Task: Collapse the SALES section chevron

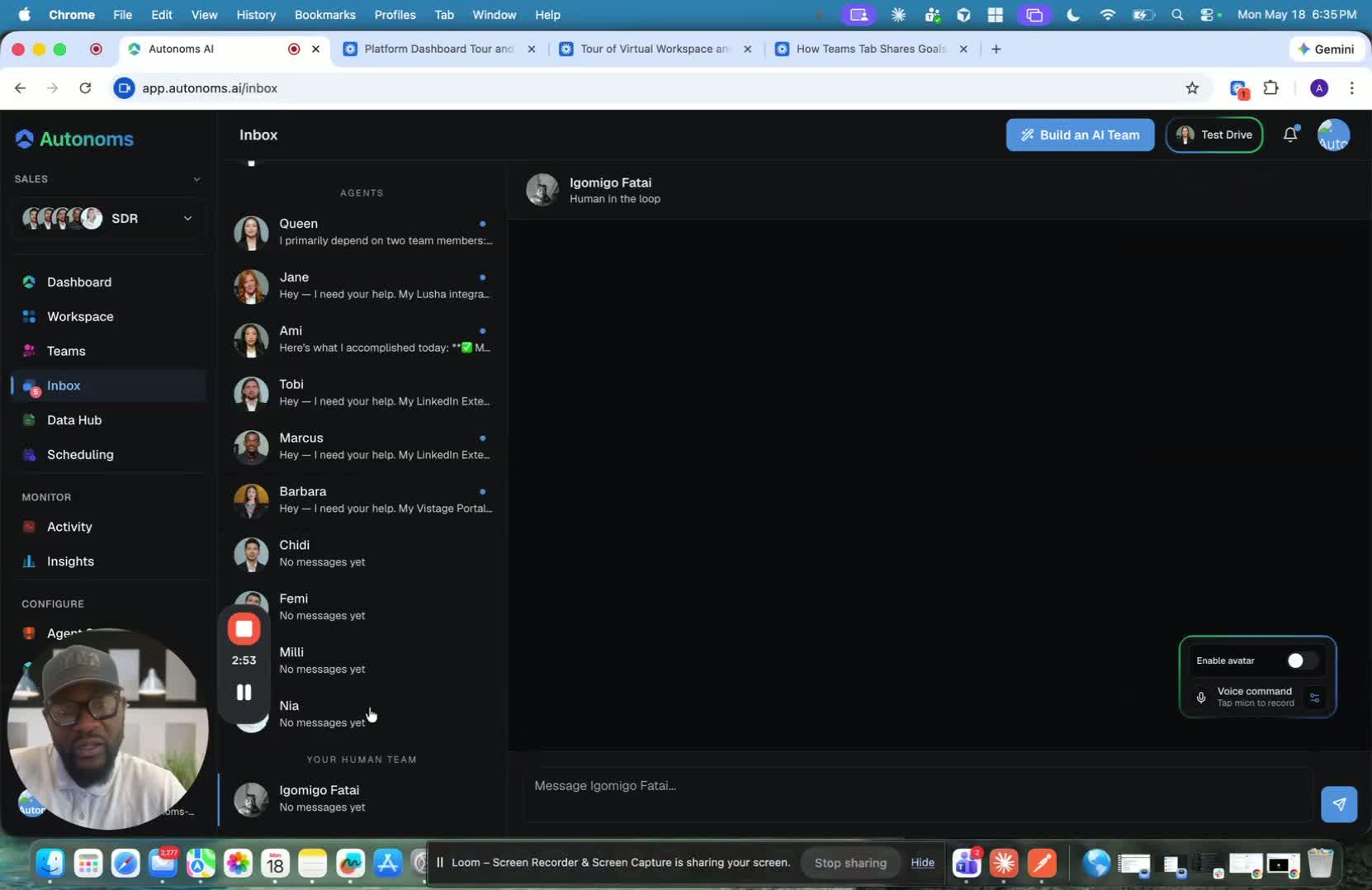Action: pos(196,179)
